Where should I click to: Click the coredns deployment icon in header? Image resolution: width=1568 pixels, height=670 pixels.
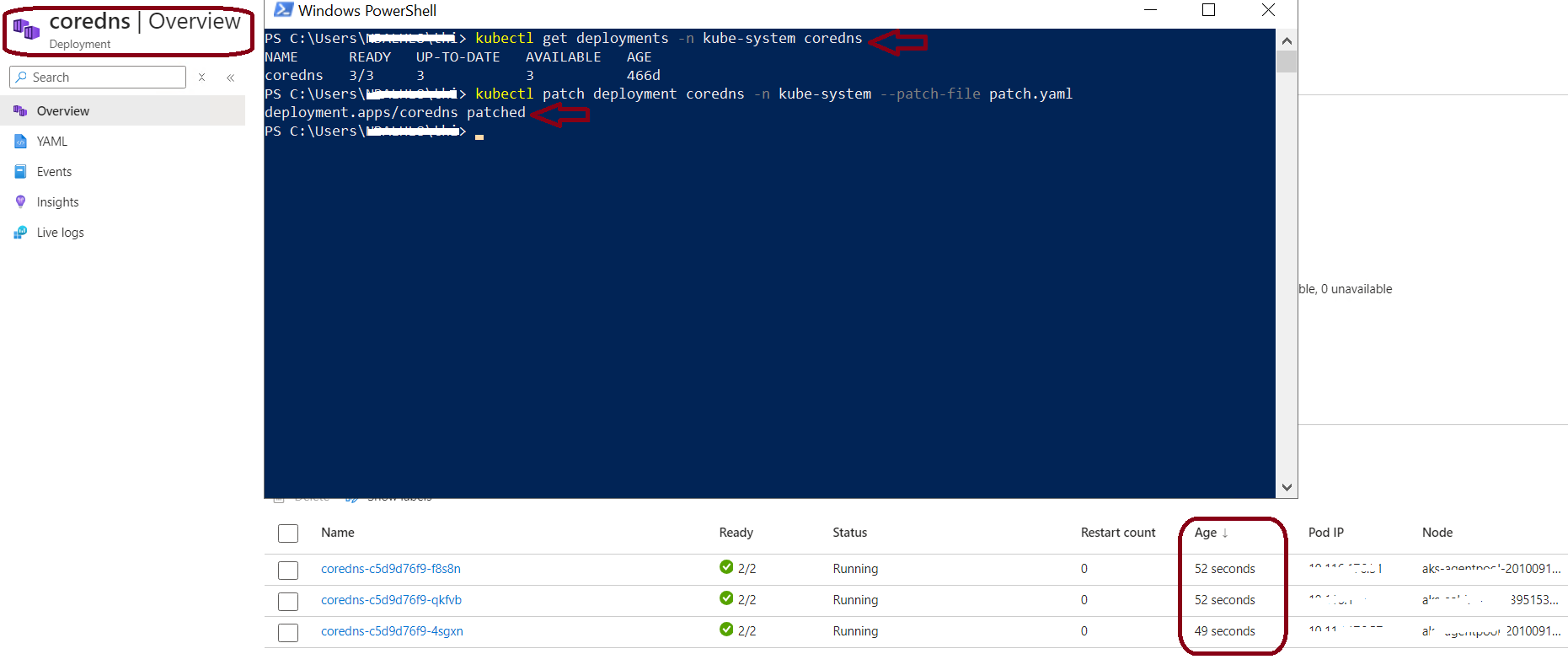coord(26,30)
